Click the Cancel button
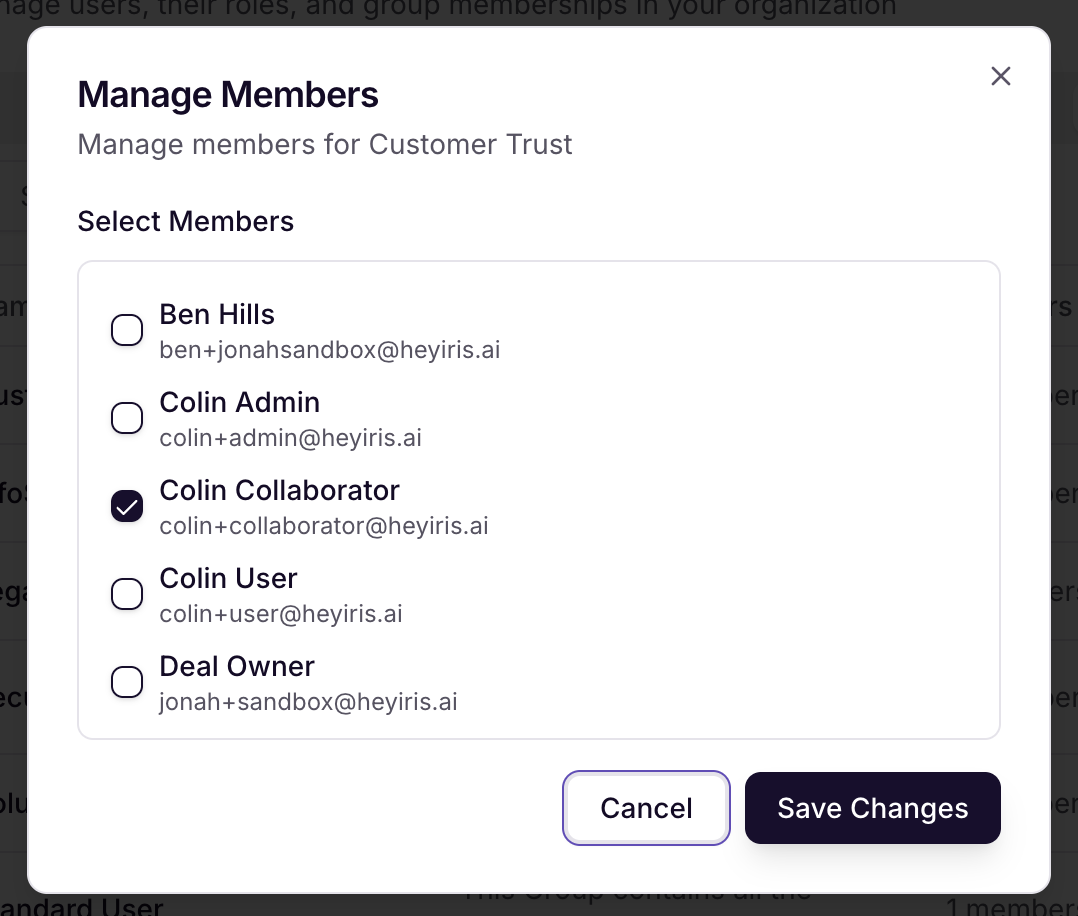This screenshot has width=1078, height=916. coord(646,808)
